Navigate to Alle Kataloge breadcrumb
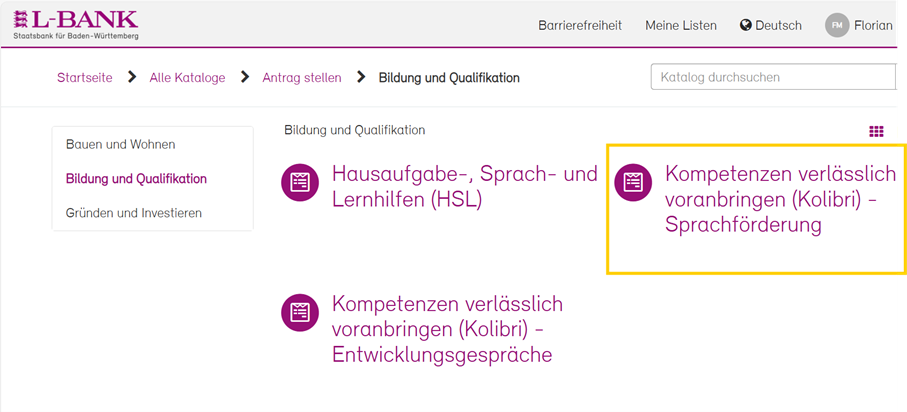This screenshot has height=412, width=907. (x=187, y=77)
